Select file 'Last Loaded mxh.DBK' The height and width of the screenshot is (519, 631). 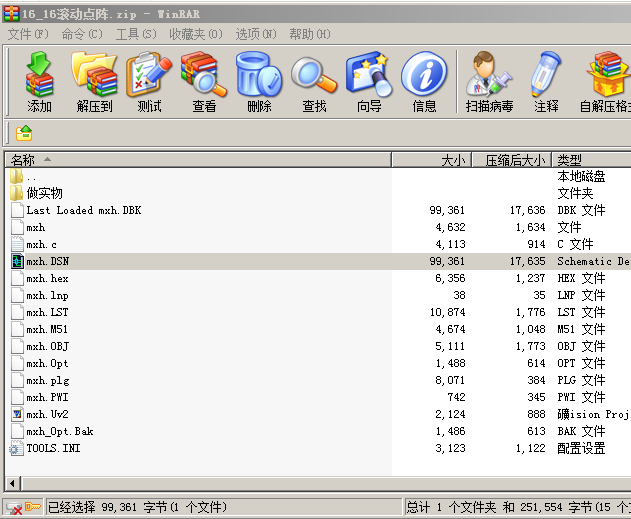84,210
